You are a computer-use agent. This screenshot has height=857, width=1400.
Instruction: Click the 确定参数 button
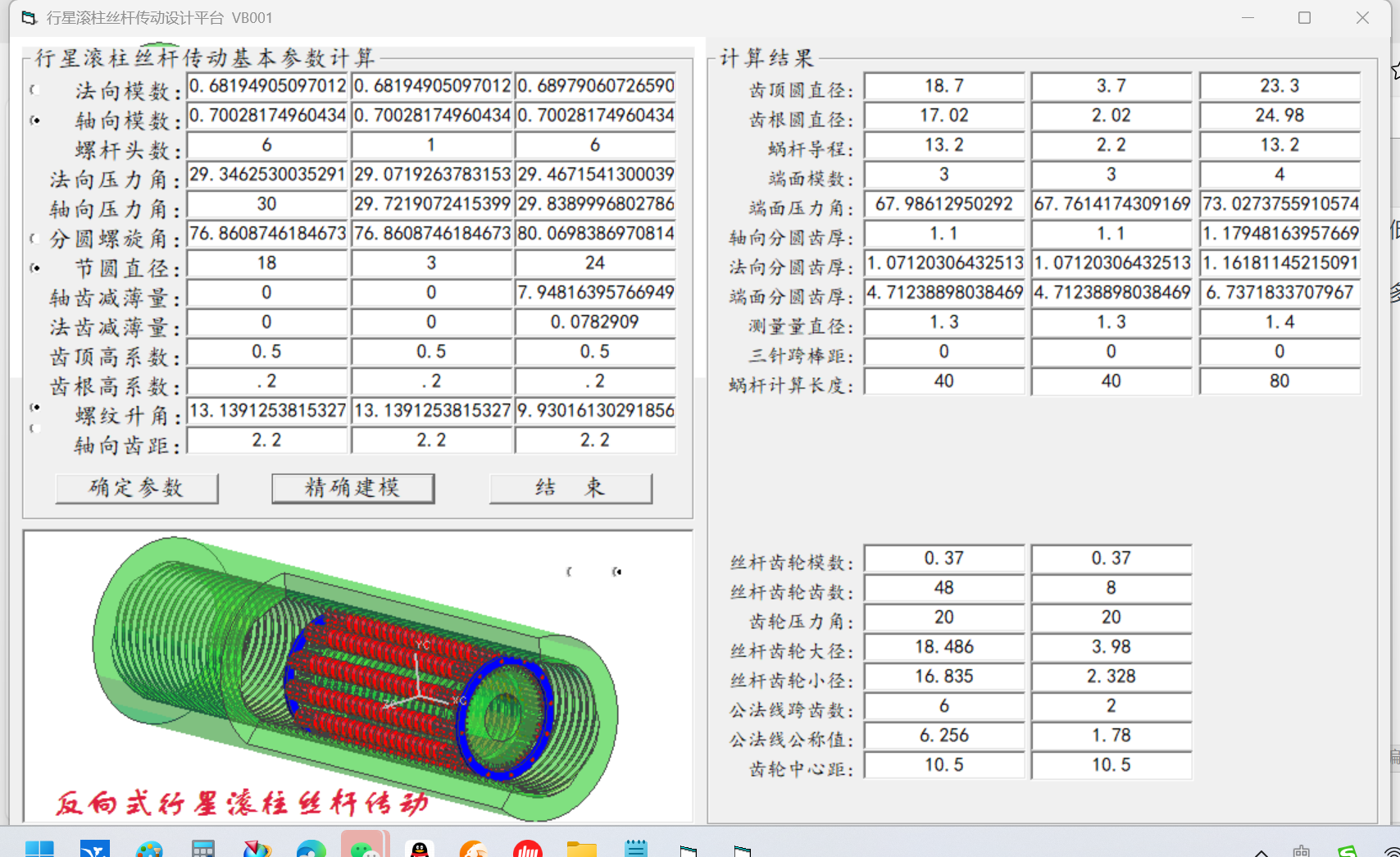click(137, 488)
